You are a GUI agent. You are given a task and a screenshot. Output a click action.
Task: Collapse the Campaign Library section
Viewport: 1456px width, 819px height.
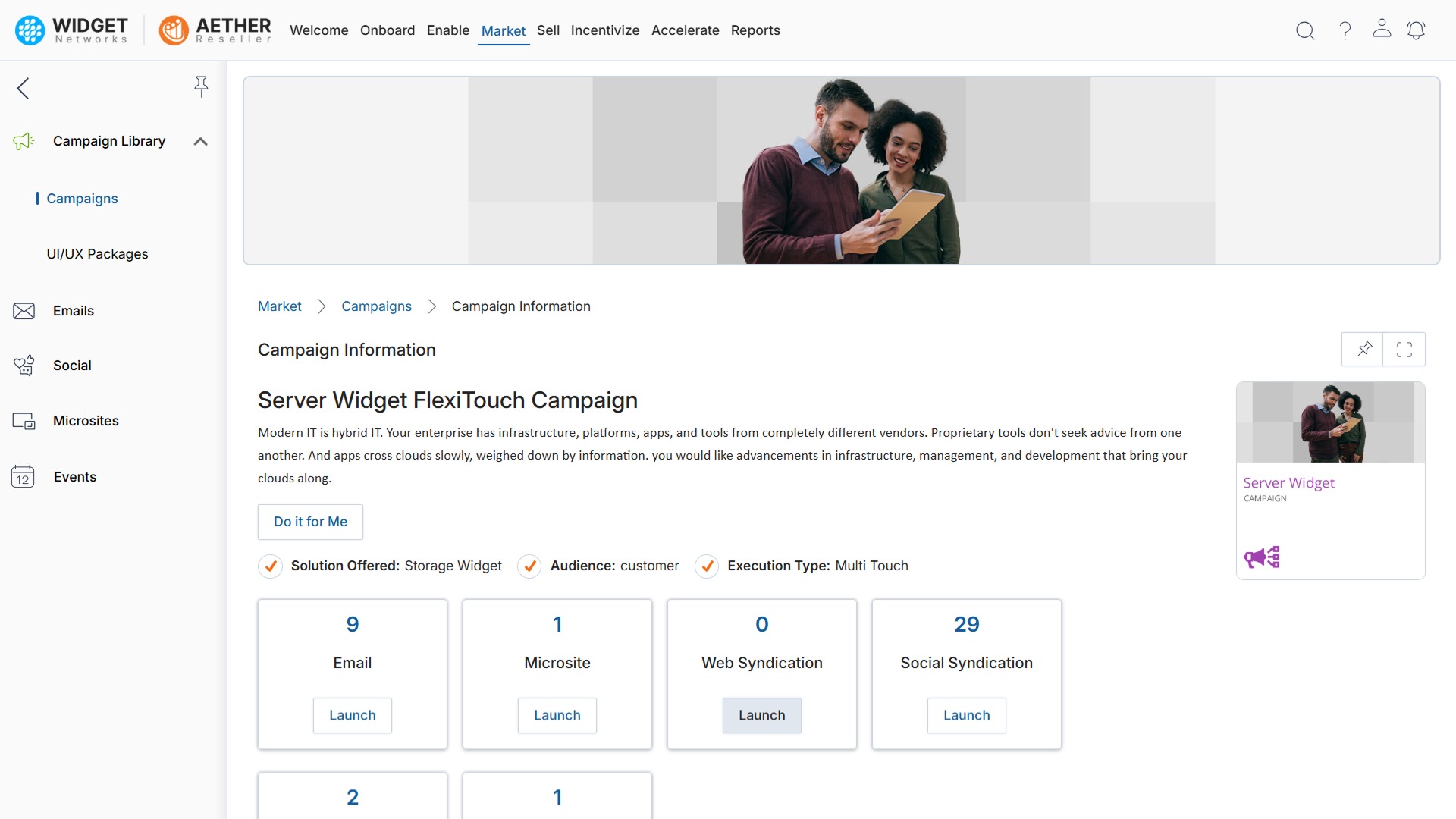coord(200,141)
